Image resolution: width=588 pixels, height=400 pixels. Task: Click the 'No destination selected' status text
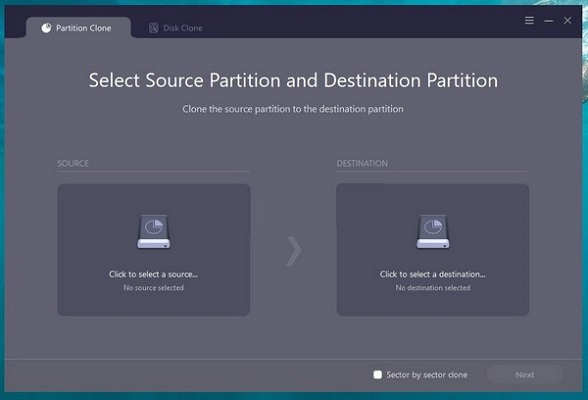pyautogui.click(x=433, y=288)
